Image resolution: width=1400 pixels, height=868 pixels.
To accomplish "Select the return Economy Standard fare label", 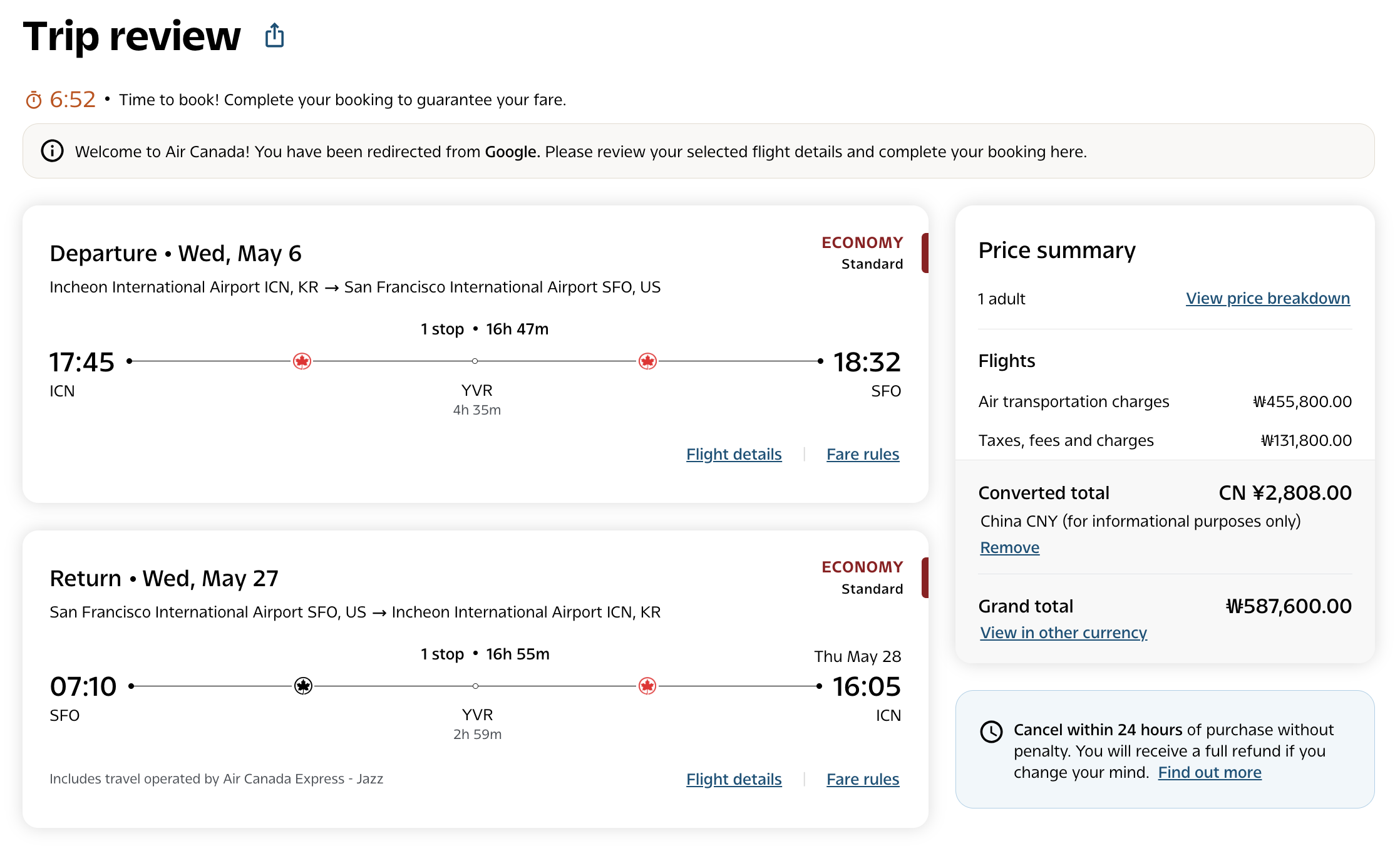I will point(862,577).
